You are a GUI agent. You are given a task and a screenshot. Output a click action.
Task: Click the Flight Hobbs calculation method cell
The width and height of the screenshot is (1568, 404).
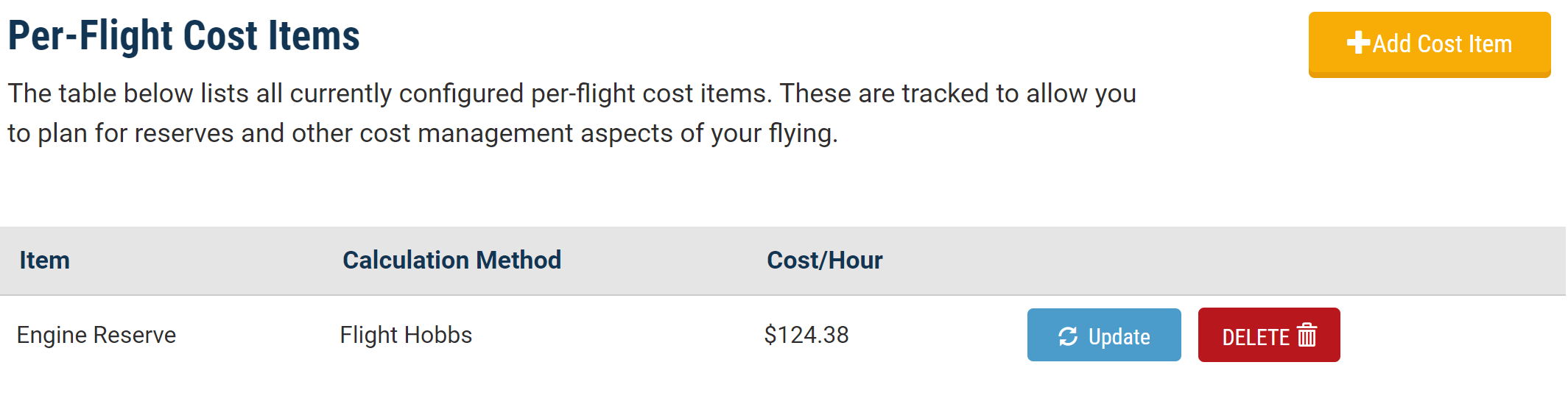pos(406,336)
